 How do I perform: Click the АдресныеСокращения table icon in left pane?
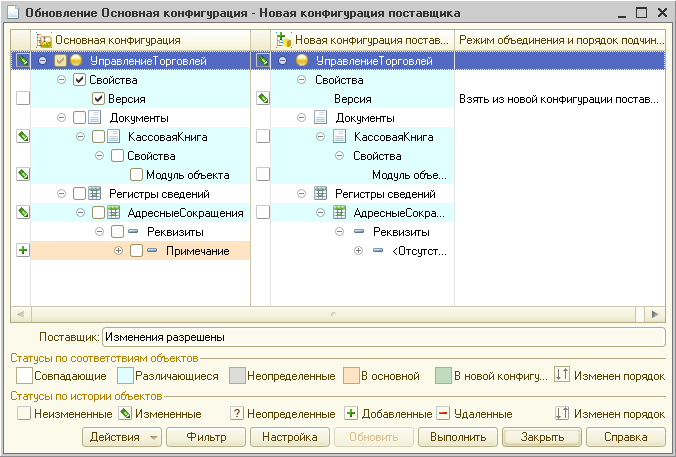113,213
